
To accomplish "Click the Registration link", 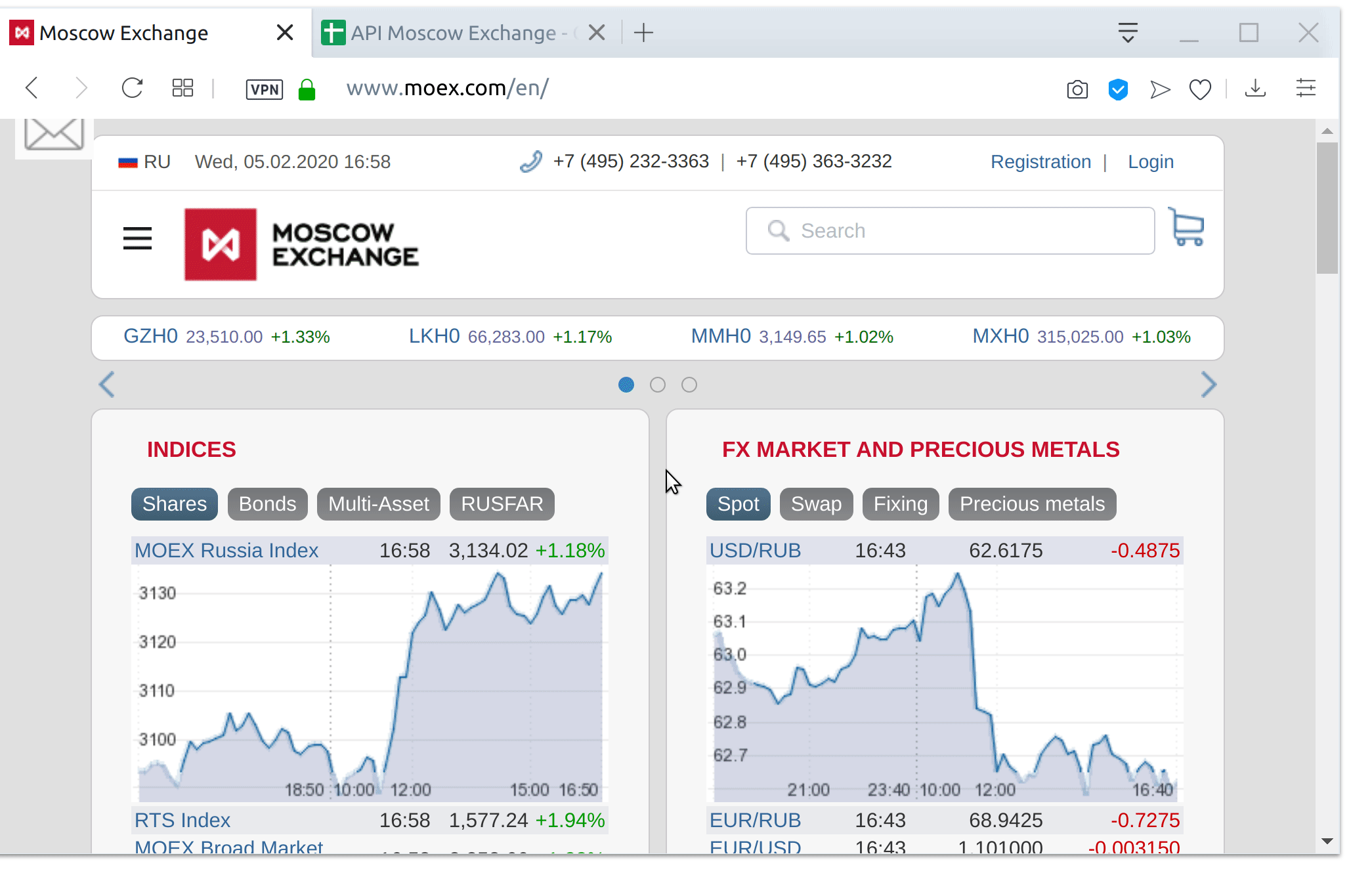I will coord(1040,161).
